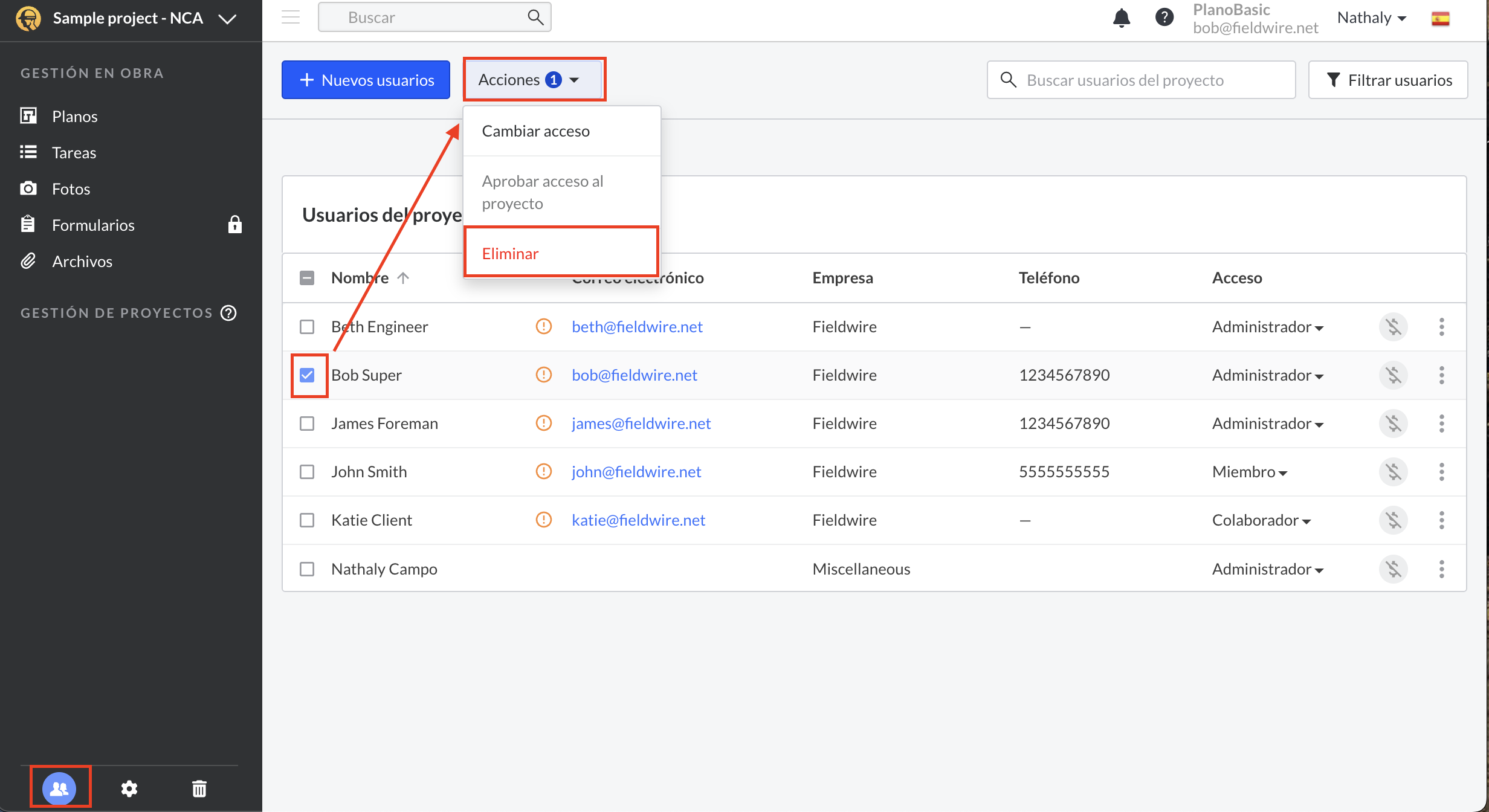
Task: Go to Fotos in the sidebar
Action: coord(71,188)
